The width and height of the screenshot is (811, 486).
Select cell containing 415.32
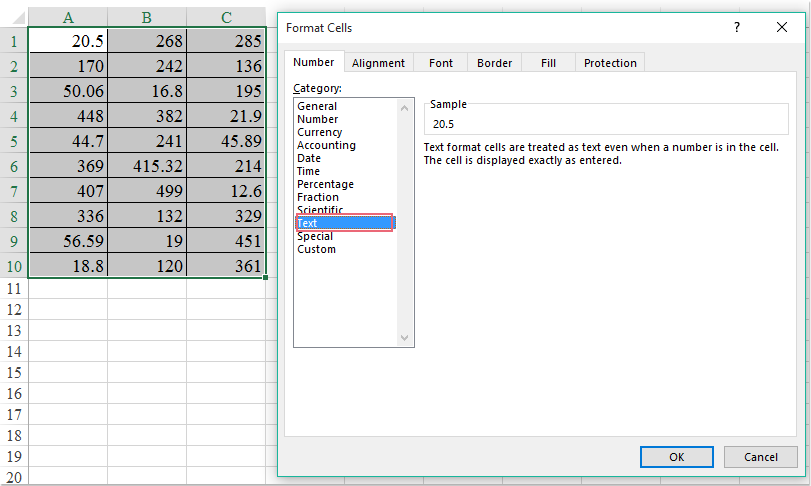coord(146,166)
